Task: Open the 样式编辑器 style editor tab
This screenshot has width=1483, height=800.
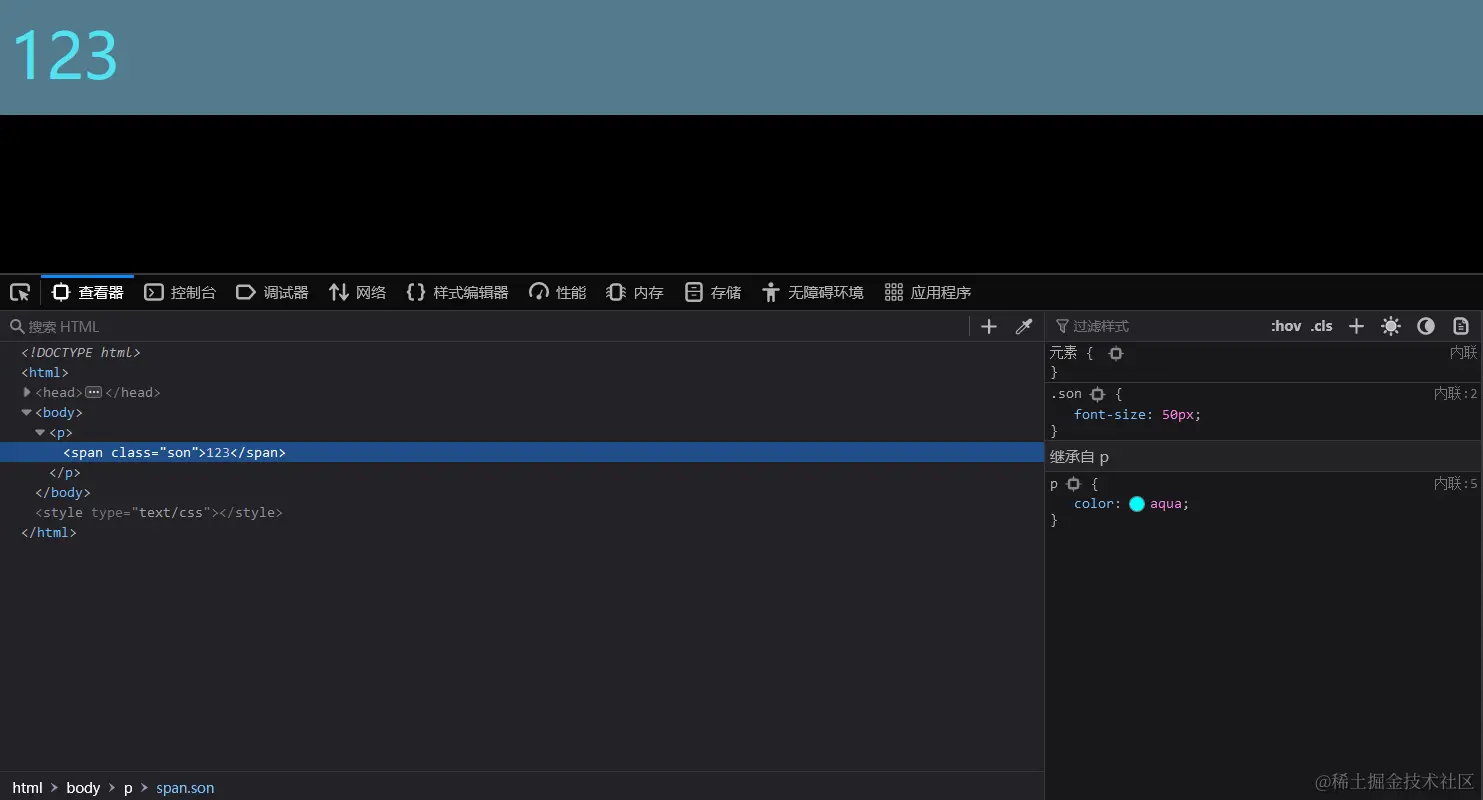Action: (x=457, y=293)
